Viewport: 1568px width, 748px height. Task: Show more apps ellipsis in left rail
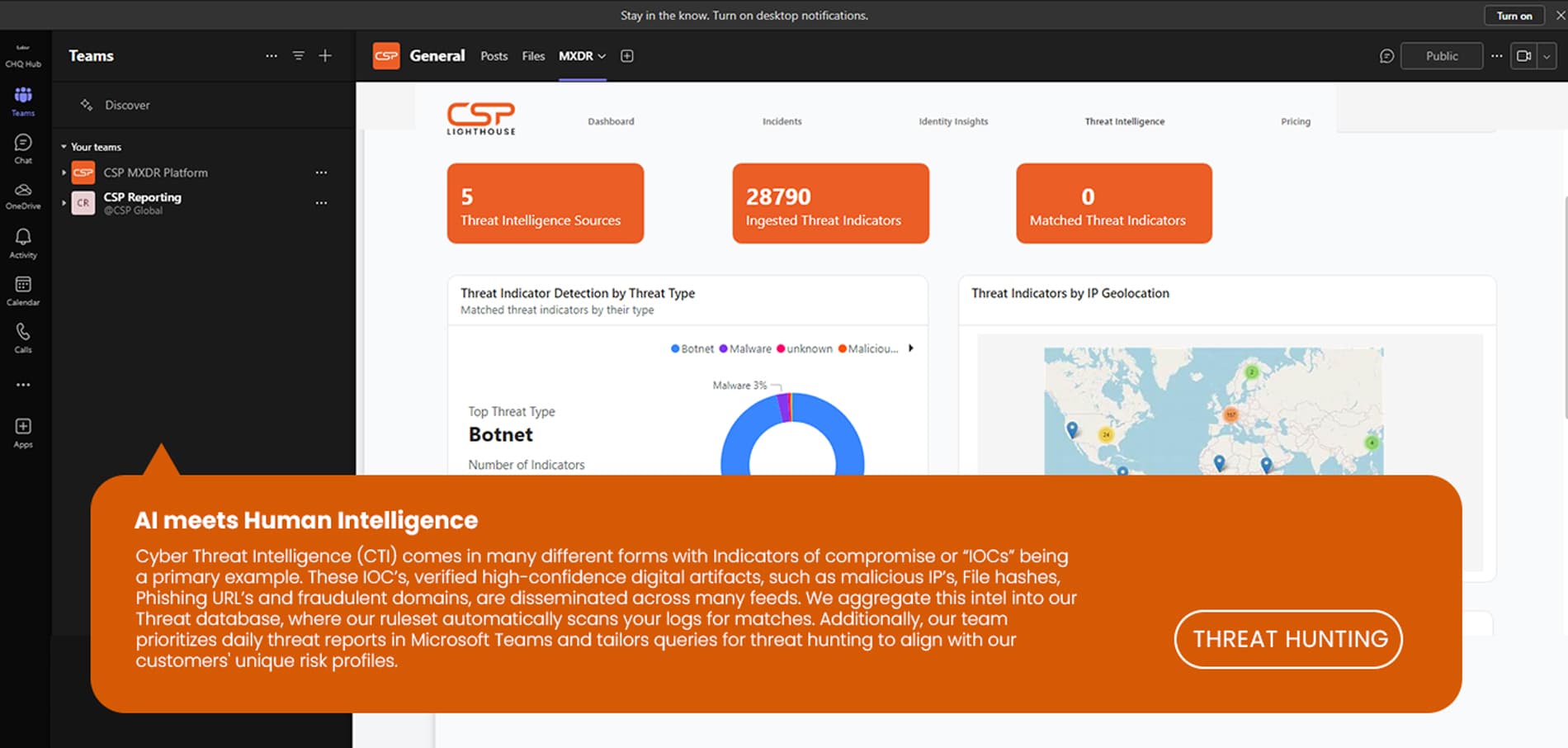point(23,385)
